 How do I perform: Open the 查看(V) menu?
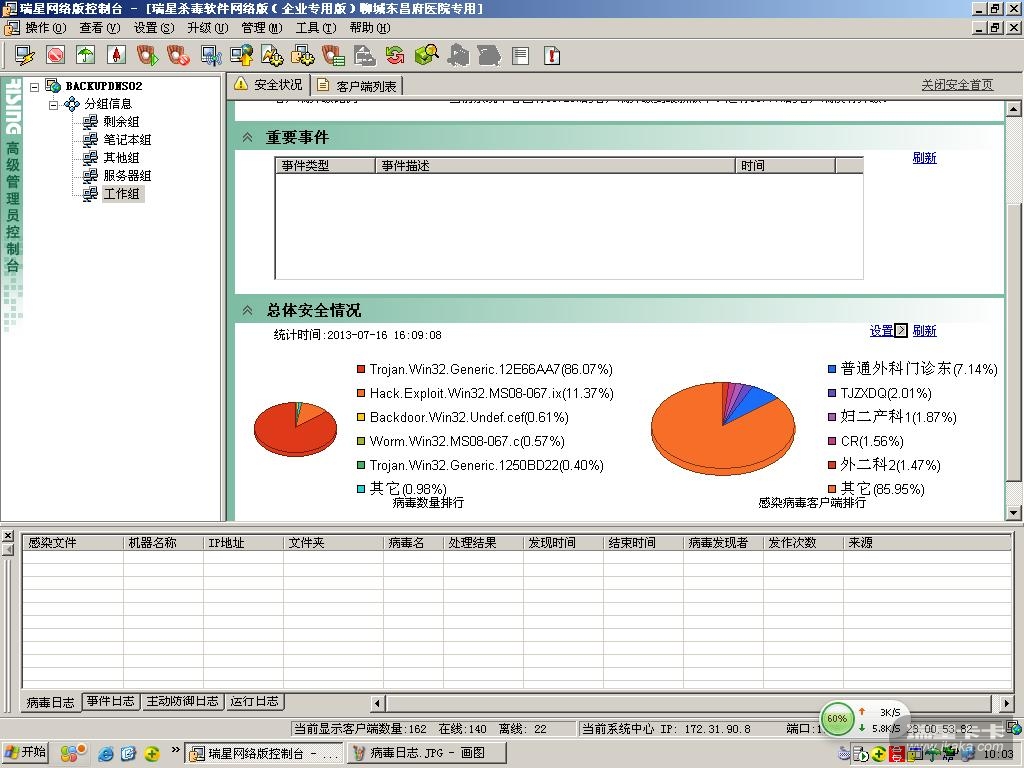tap(100, 27)
